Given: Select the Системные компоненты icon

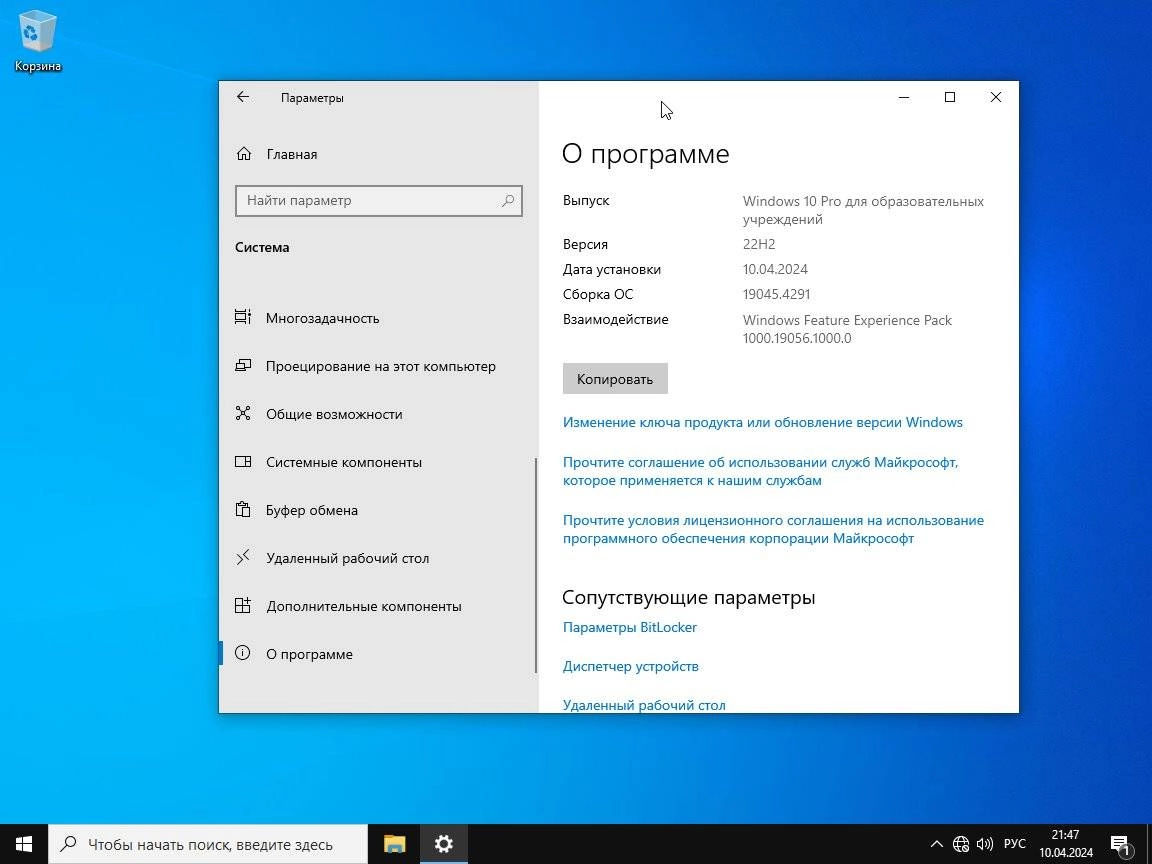Looking at the screenshot, I should [242, 461].
